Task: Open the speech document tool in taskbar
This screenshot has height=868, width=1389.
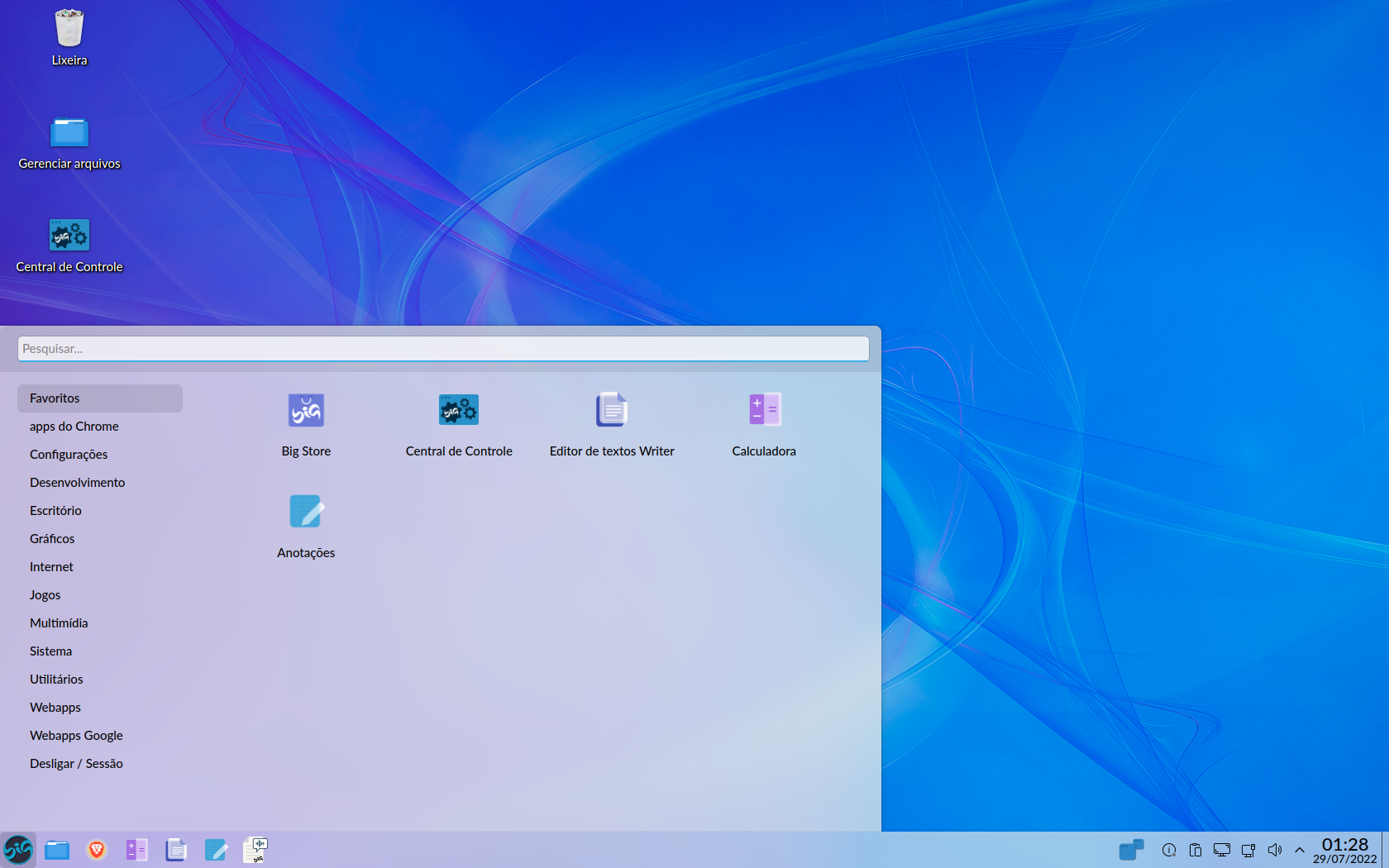Action: coord(255,850)
